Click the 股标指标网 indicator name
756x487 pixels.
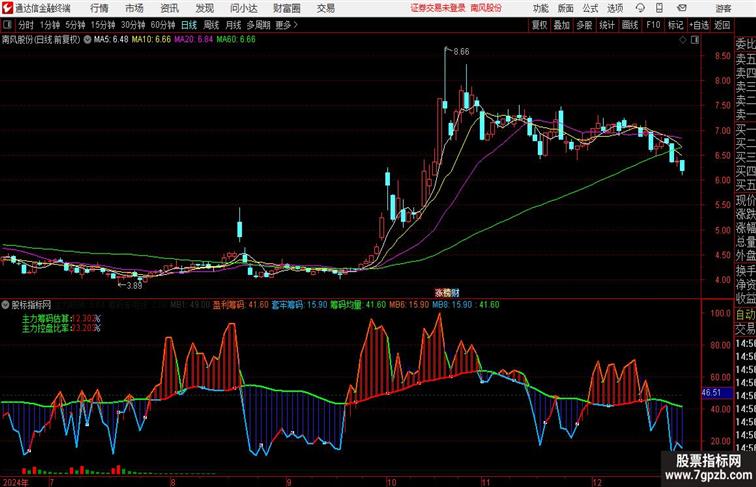(31, 305)
